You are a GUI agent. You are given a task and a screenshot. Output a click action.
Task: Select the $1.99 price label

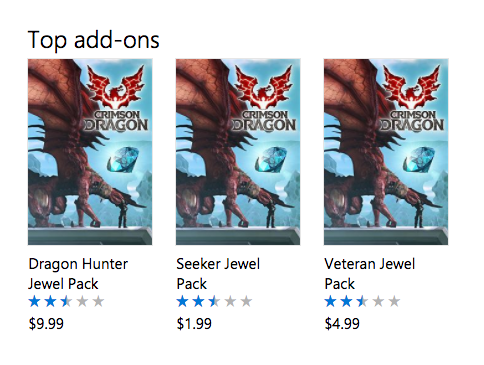click(x=194, y=324)
